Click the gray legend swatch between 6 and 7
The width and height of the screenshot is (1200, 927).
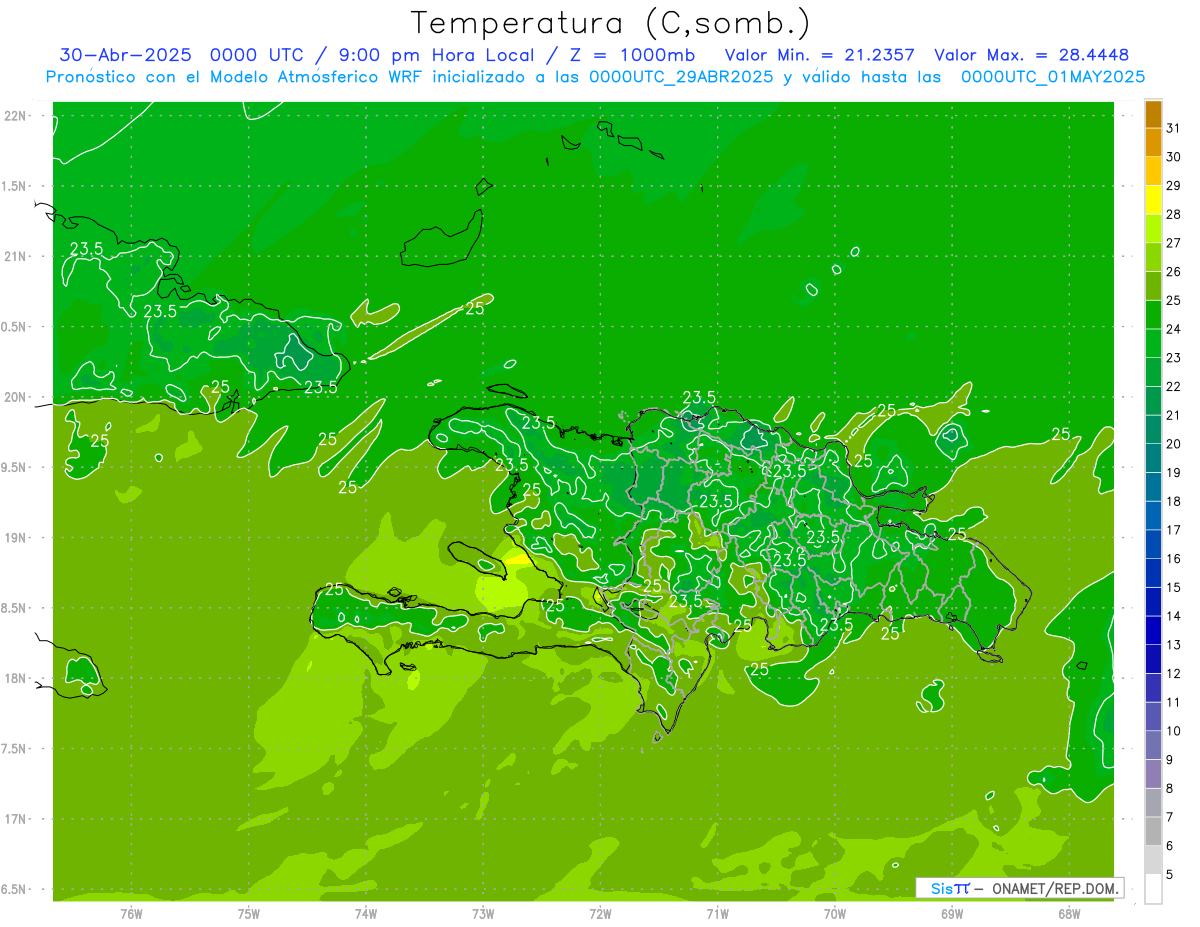(1153, 832)
